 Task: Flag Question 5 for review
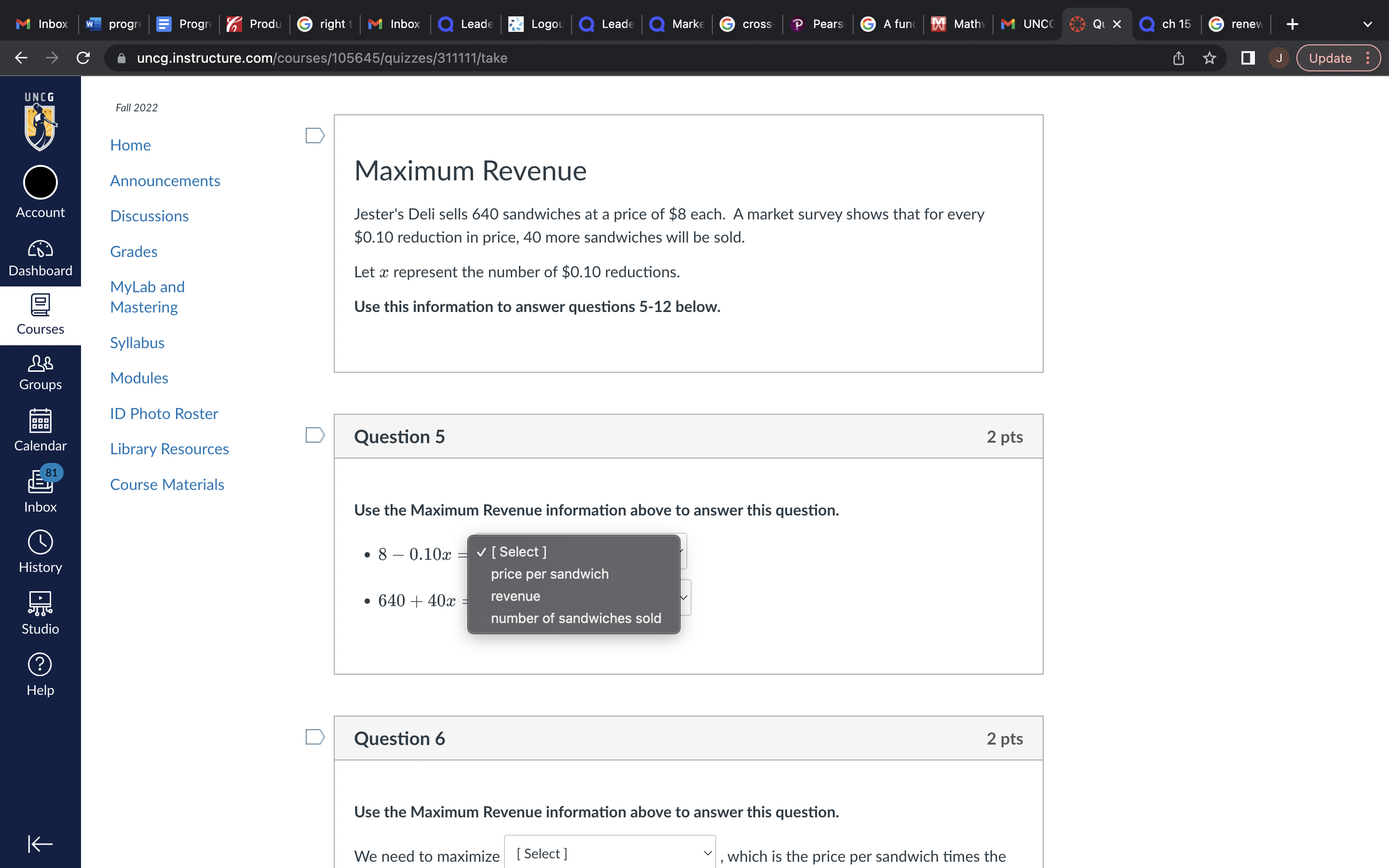[x=314, y=434]
